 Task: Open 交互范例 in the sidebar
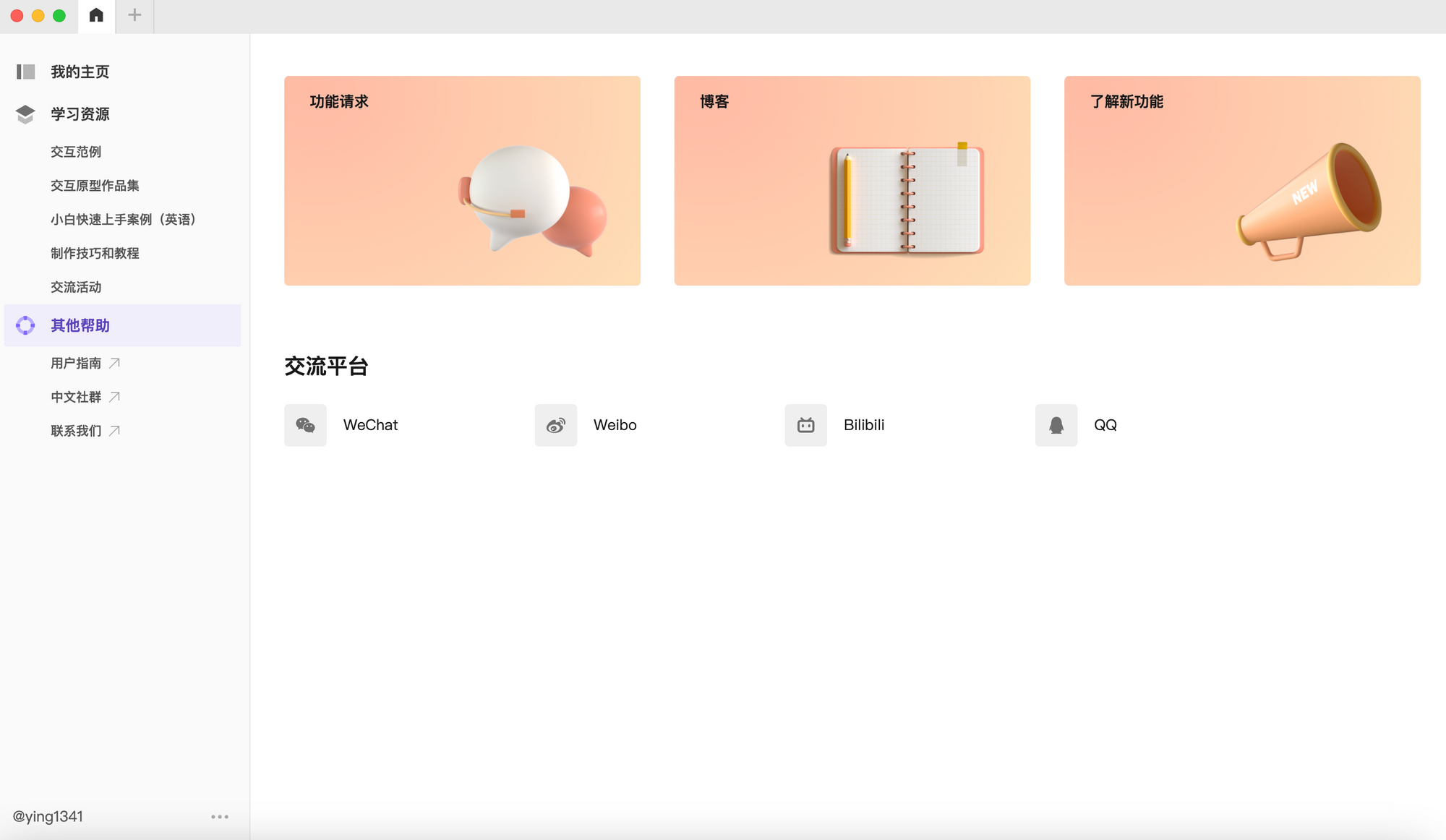[x=76, y=152]
